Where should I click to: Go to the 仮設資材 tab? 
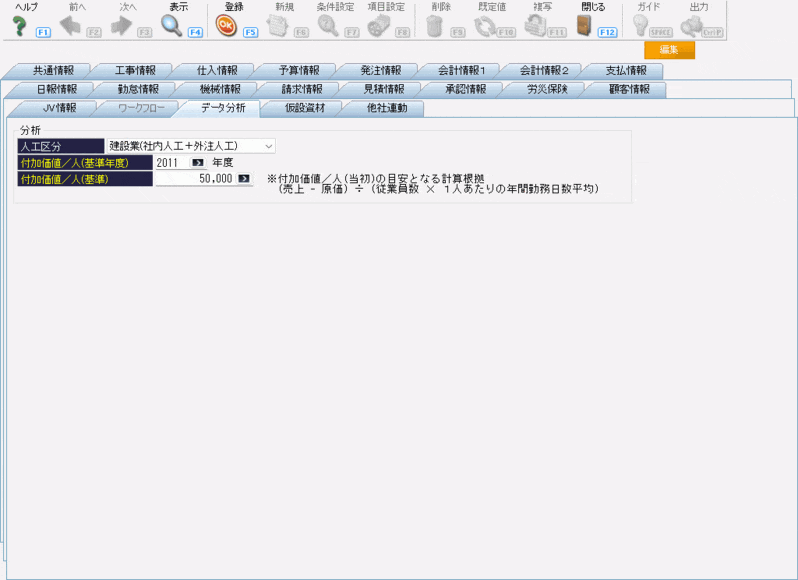[x=299, y=108]
